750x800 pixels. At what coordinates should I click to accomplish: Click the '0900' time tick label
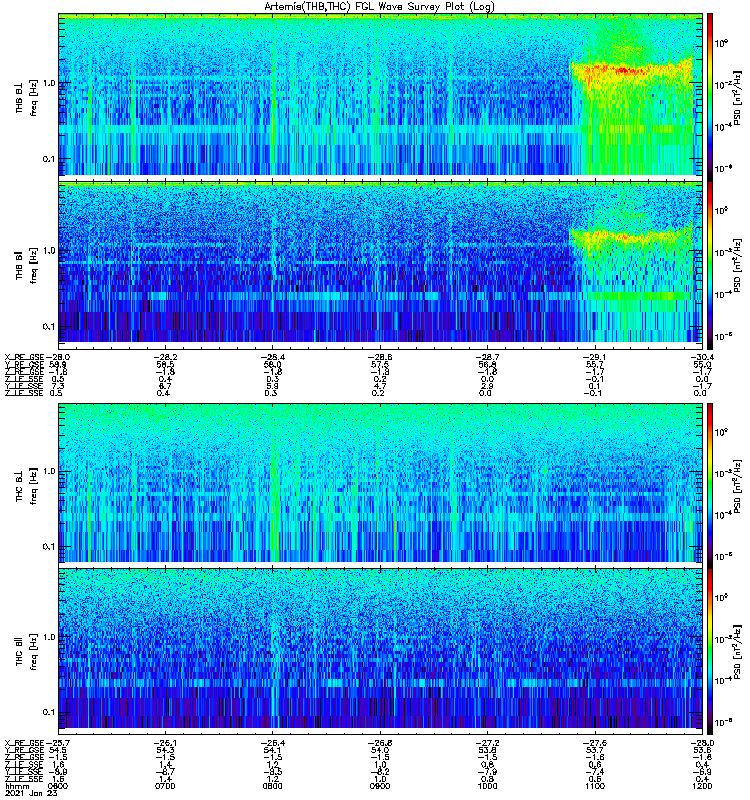380,786
